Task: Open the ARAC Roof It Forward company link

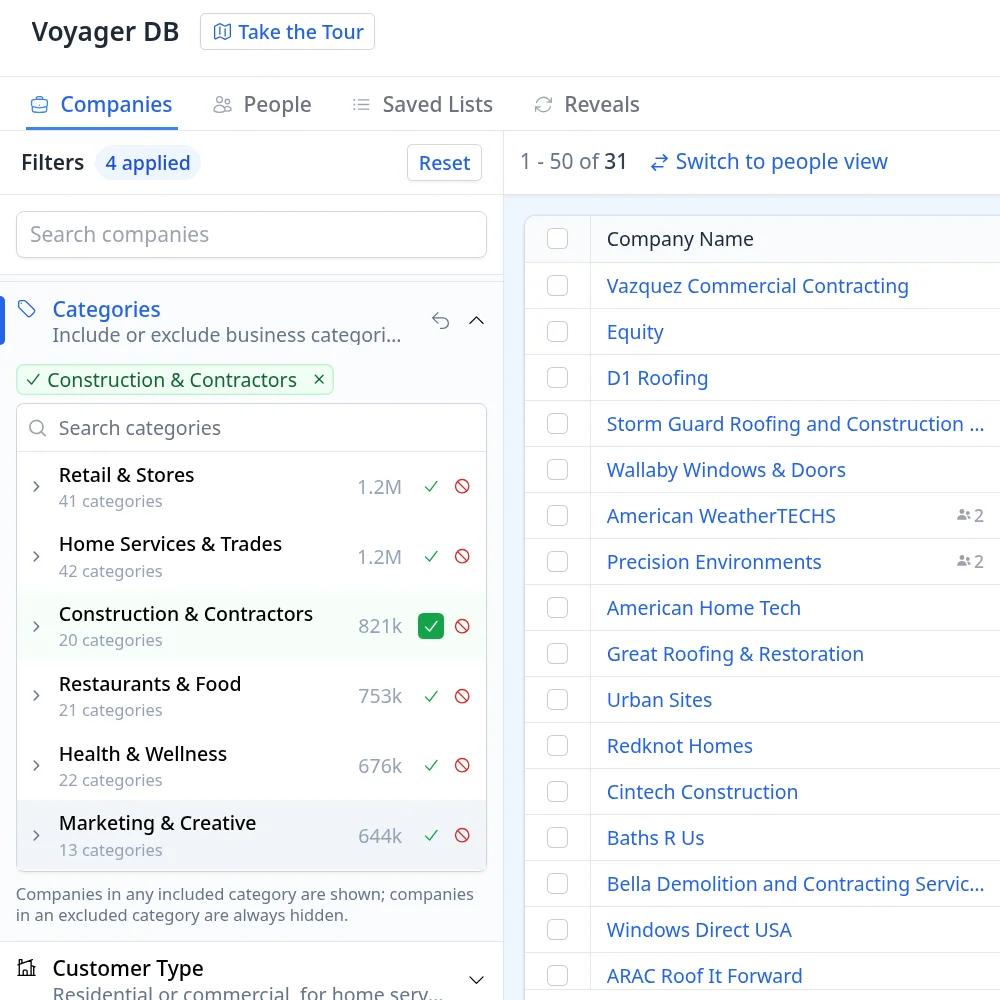Action: 704,976
